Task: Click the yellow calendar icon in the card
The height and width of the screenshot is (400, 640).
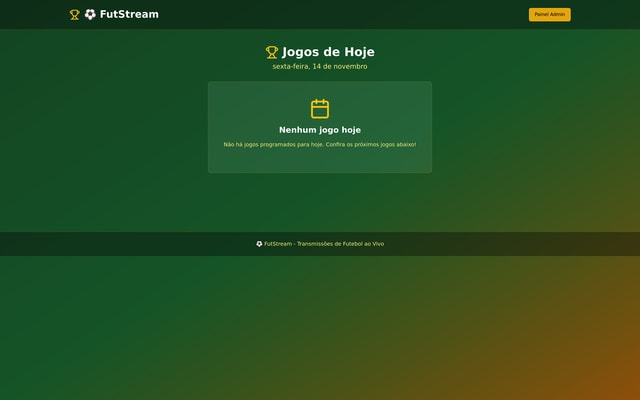Action: click(320, 109)
